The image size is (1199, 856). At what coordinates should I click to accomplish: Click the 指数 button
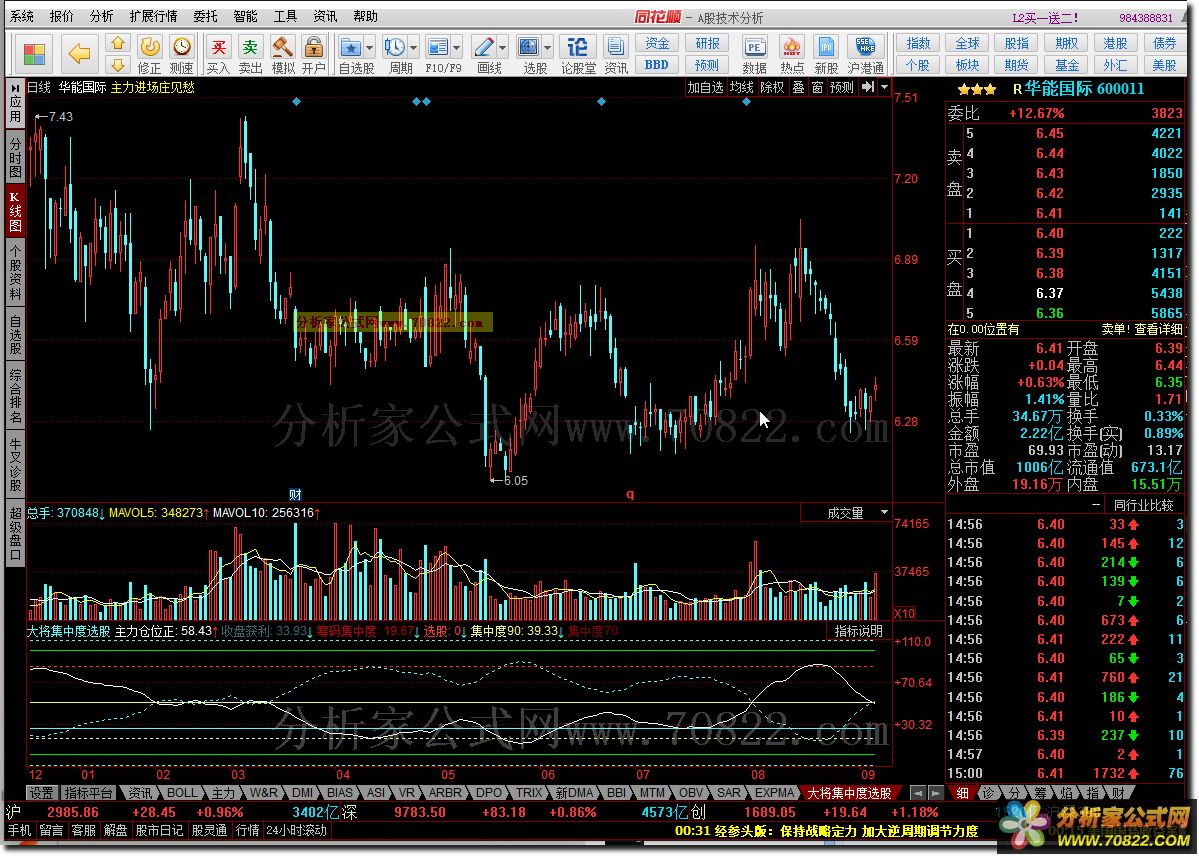point(918,43)
